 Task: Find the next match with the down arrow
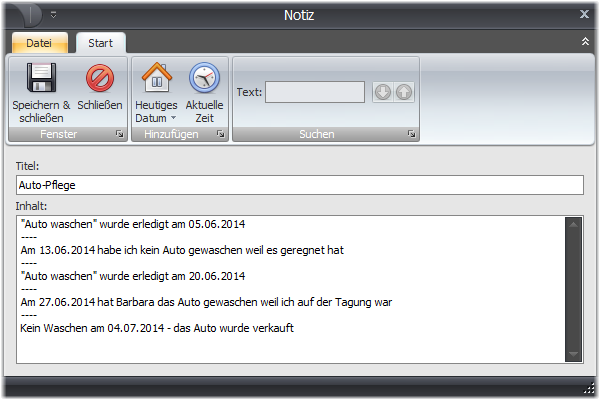point(383,92)
